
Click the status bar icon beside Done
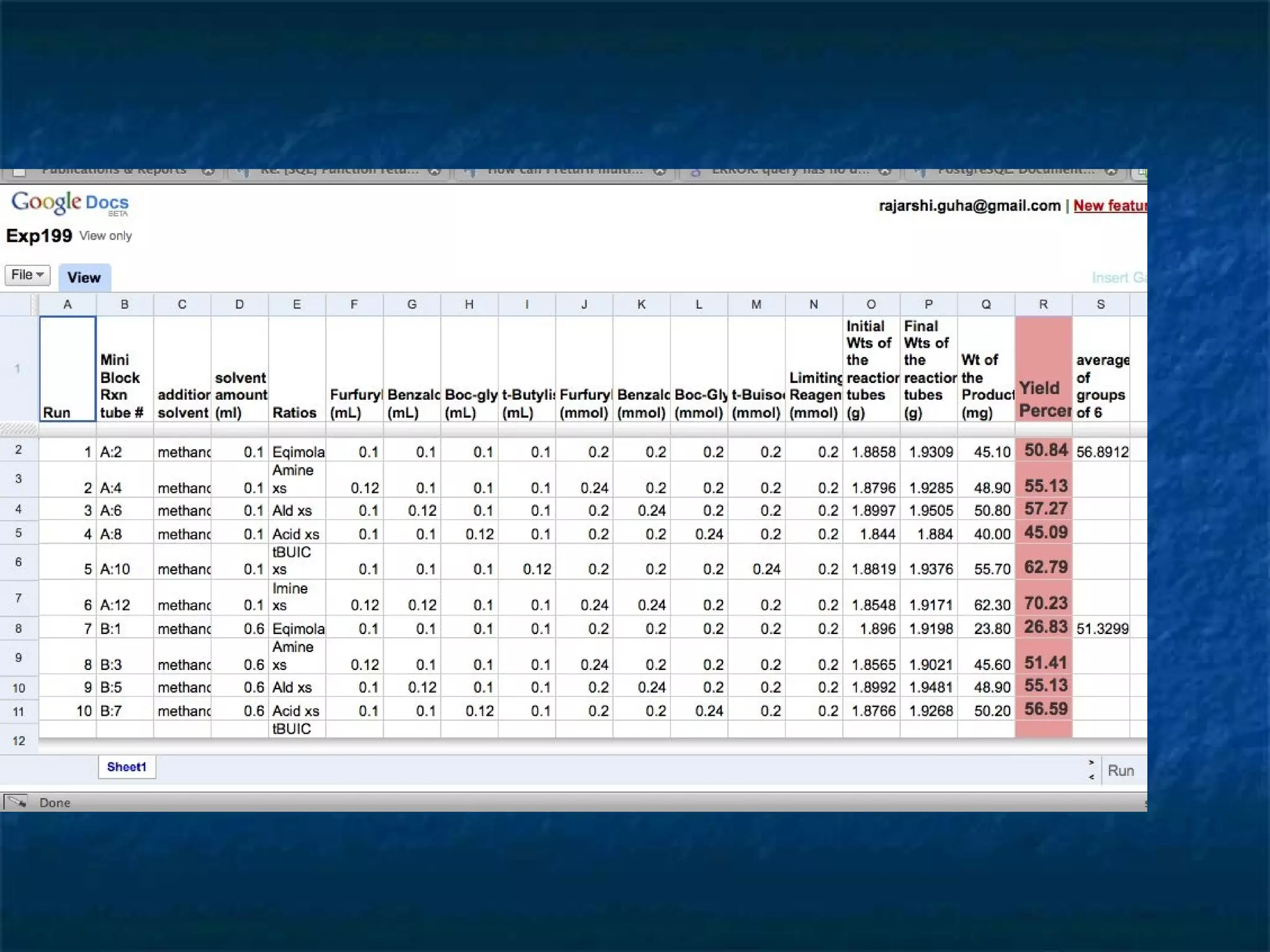[x=16, y=802]
